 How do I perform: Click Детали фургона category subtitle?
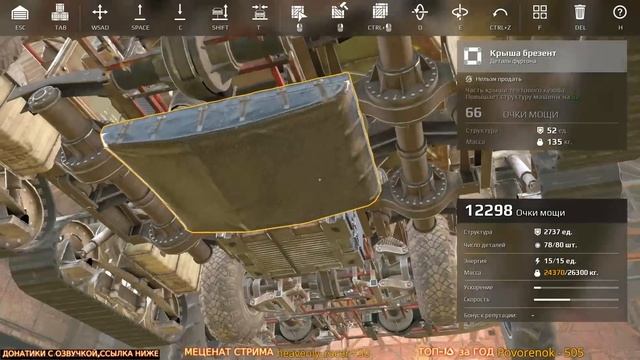click(x=513, y=61)
